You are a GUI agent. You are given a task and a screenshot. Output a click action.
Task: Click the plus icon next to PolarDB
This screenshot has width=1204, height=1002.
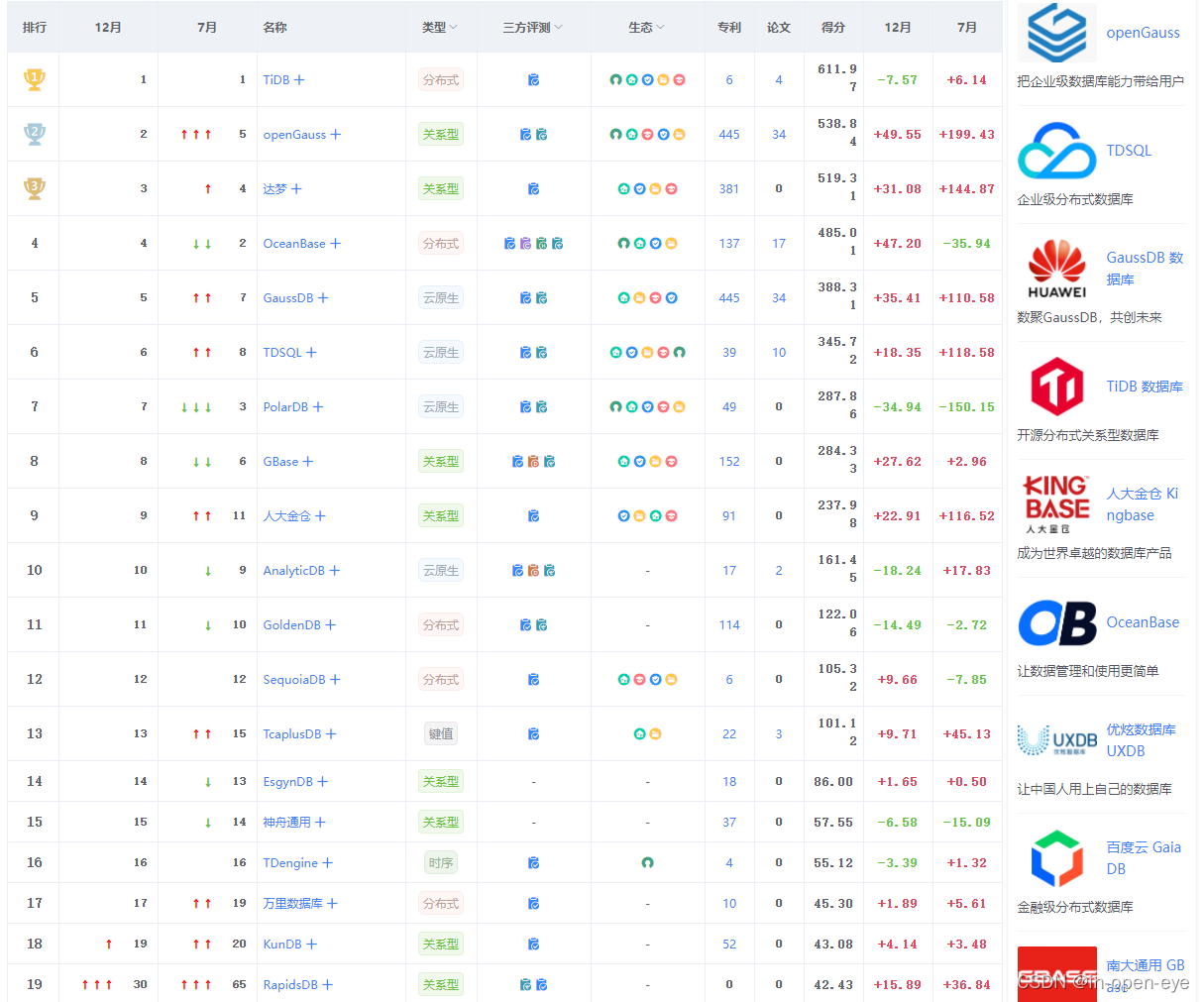pyautogui.click(x=318, y=407)
